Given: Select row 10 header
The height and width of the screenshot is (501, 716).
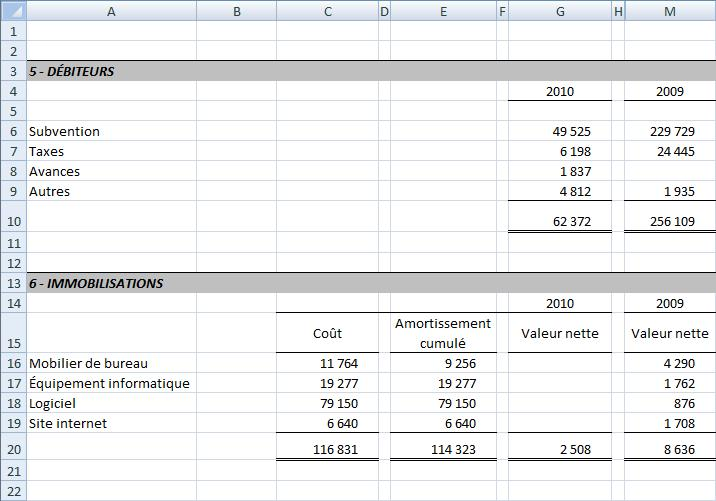Looking at the screenshot, I should [x=13, y=221].
